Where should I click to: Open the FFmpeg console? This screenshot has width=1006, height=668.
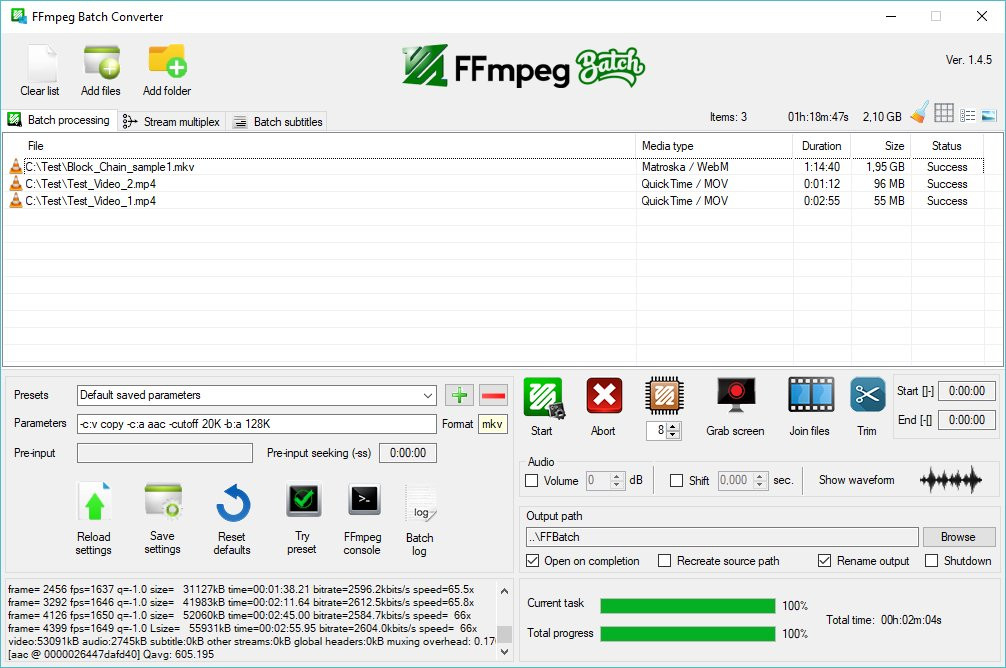[364, 500]
